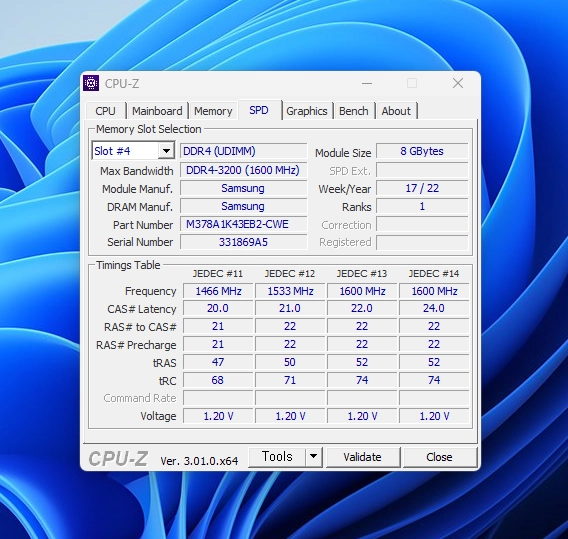The image size is (568, 539).
Task: Close the CPU-Z window with X
Action: point(458,84)
